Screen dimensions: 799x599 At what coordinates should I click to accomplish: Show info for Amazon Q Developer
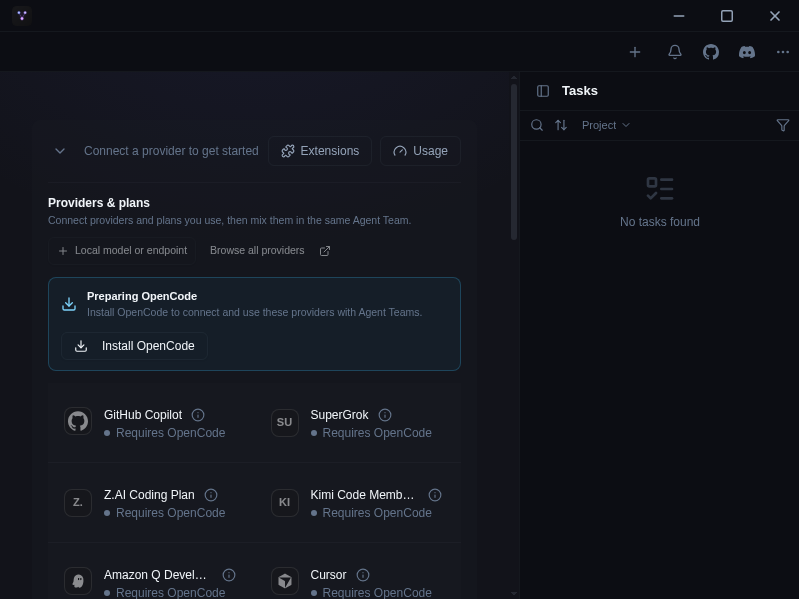click(229, 575)
